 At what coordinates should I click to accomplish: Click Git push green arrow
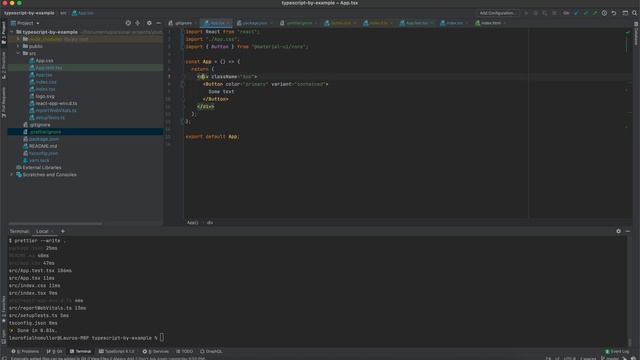(595, 13)
